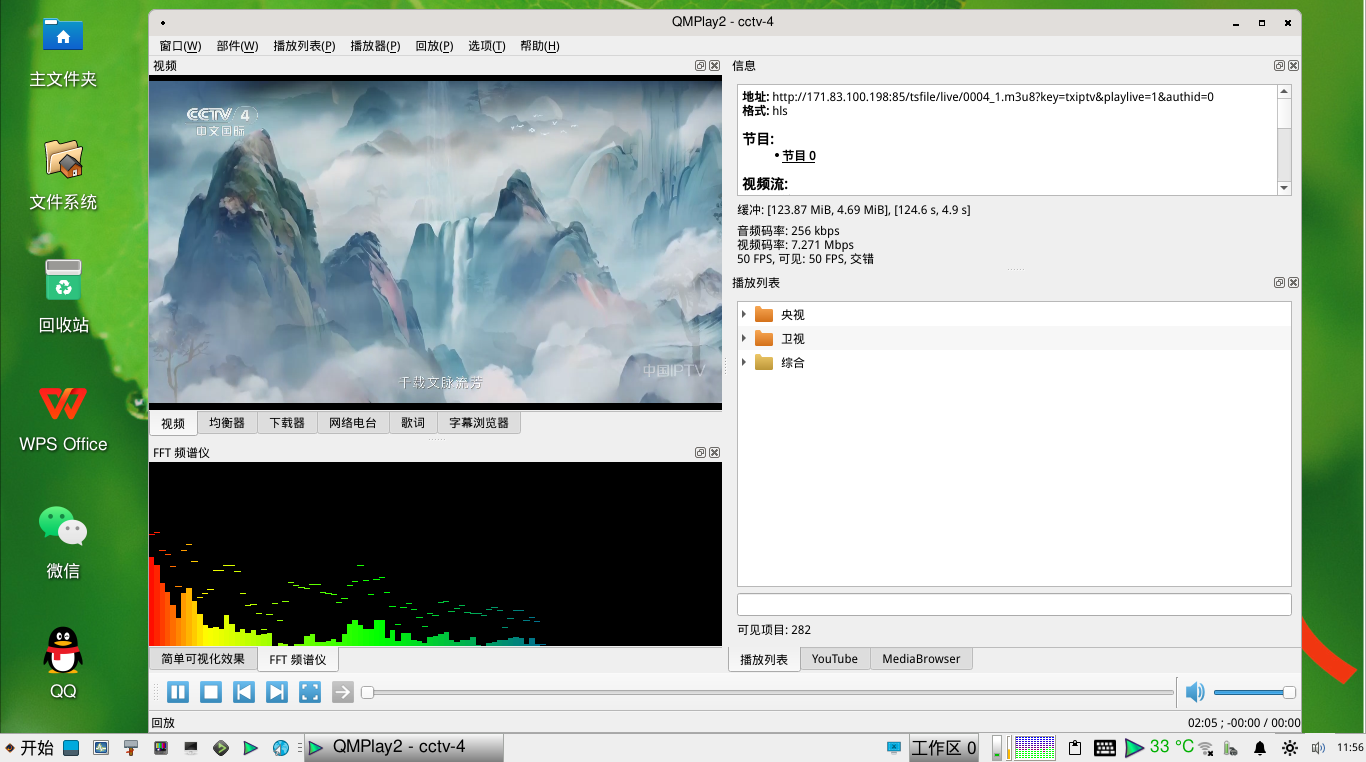Image resolution: width=1366 pixels, height=762 pixels.
Task: Pause the current playback
Action: (x=177, y=691)
